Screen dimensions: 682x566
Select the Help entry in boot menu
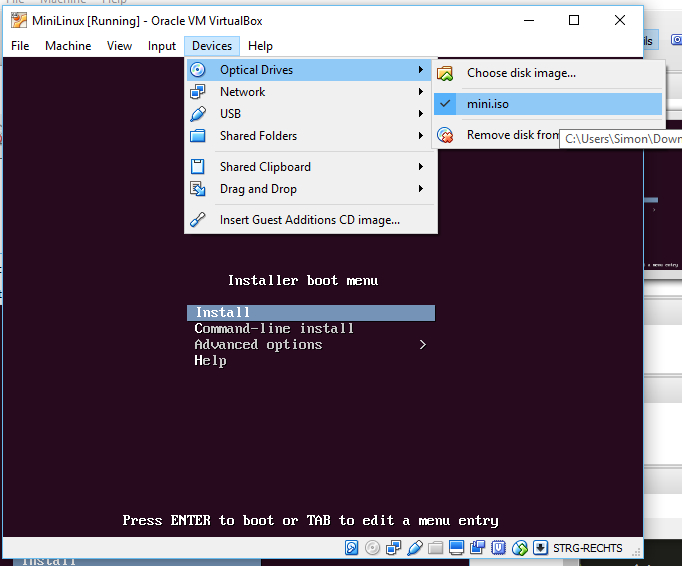coord(210,361)
